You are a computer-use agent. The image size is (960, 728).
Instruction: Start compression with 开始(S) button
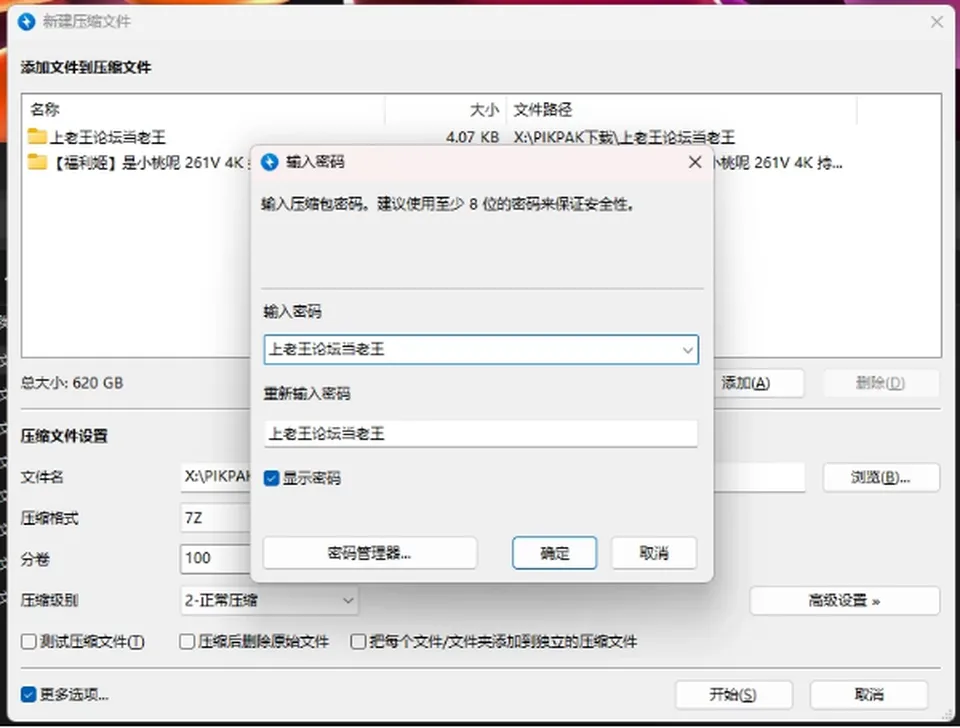coord(733,695)
